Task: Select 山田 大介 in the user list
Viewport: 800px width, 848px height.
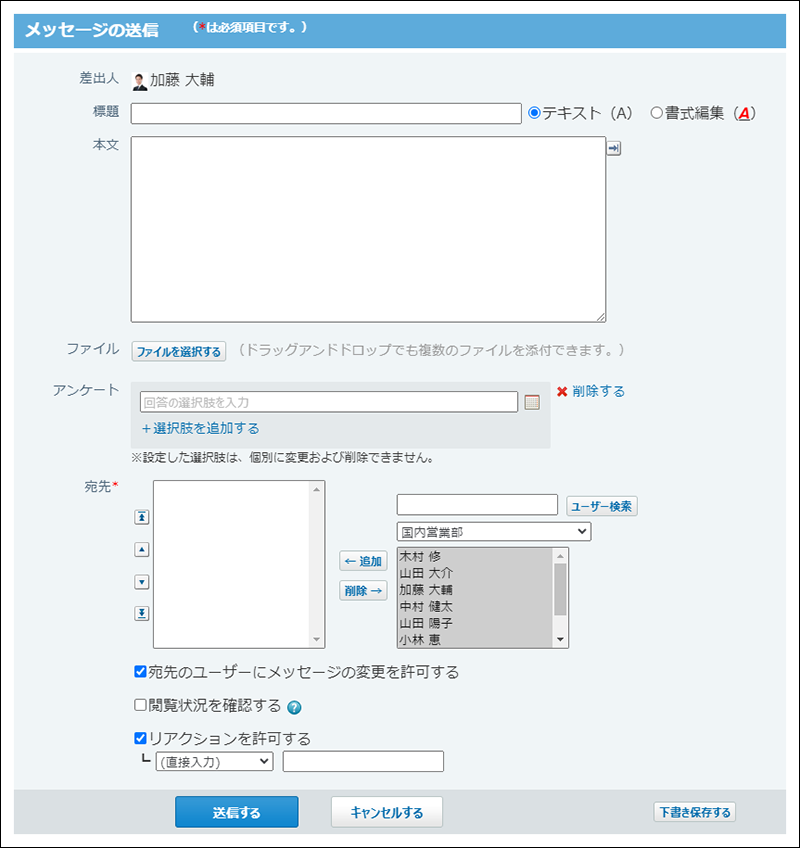Action: click(x=475, y=573)
